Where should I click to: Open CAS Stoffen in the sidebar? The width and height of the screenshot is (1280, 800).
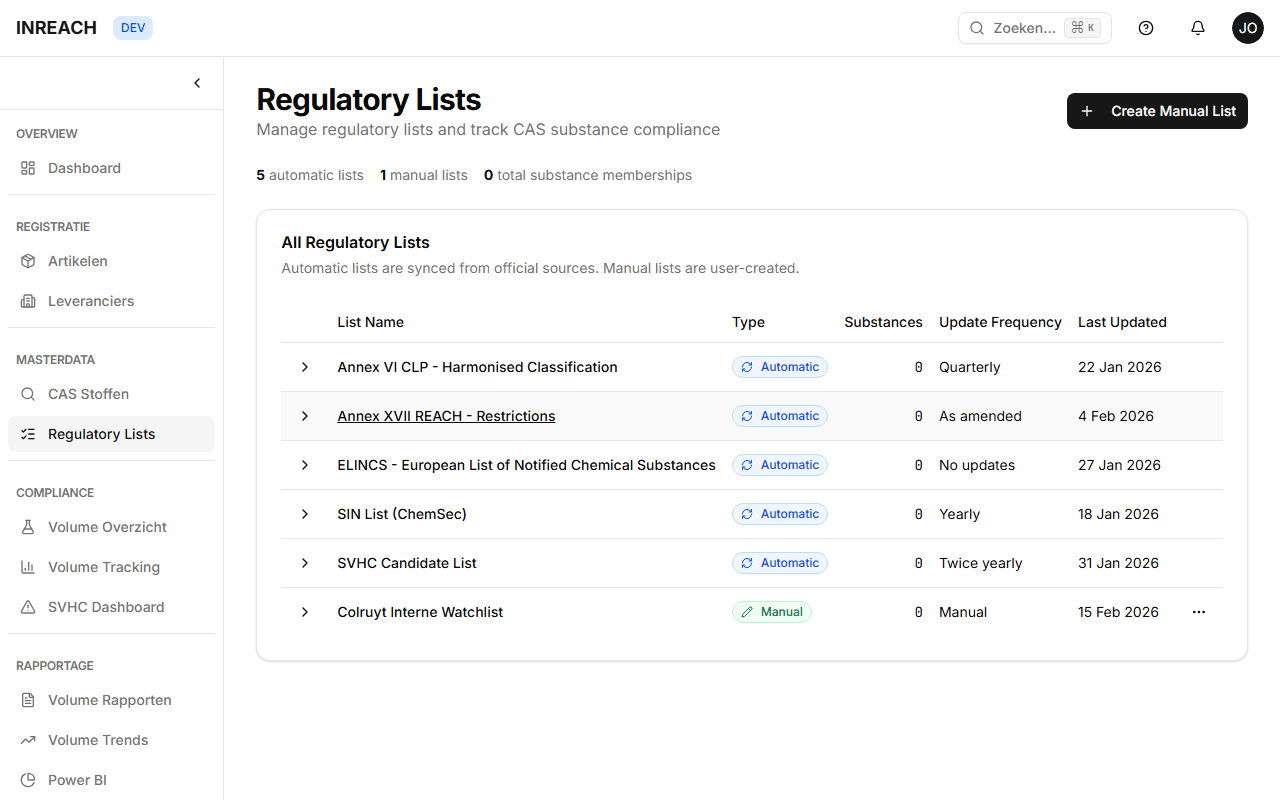pos(88,394)
